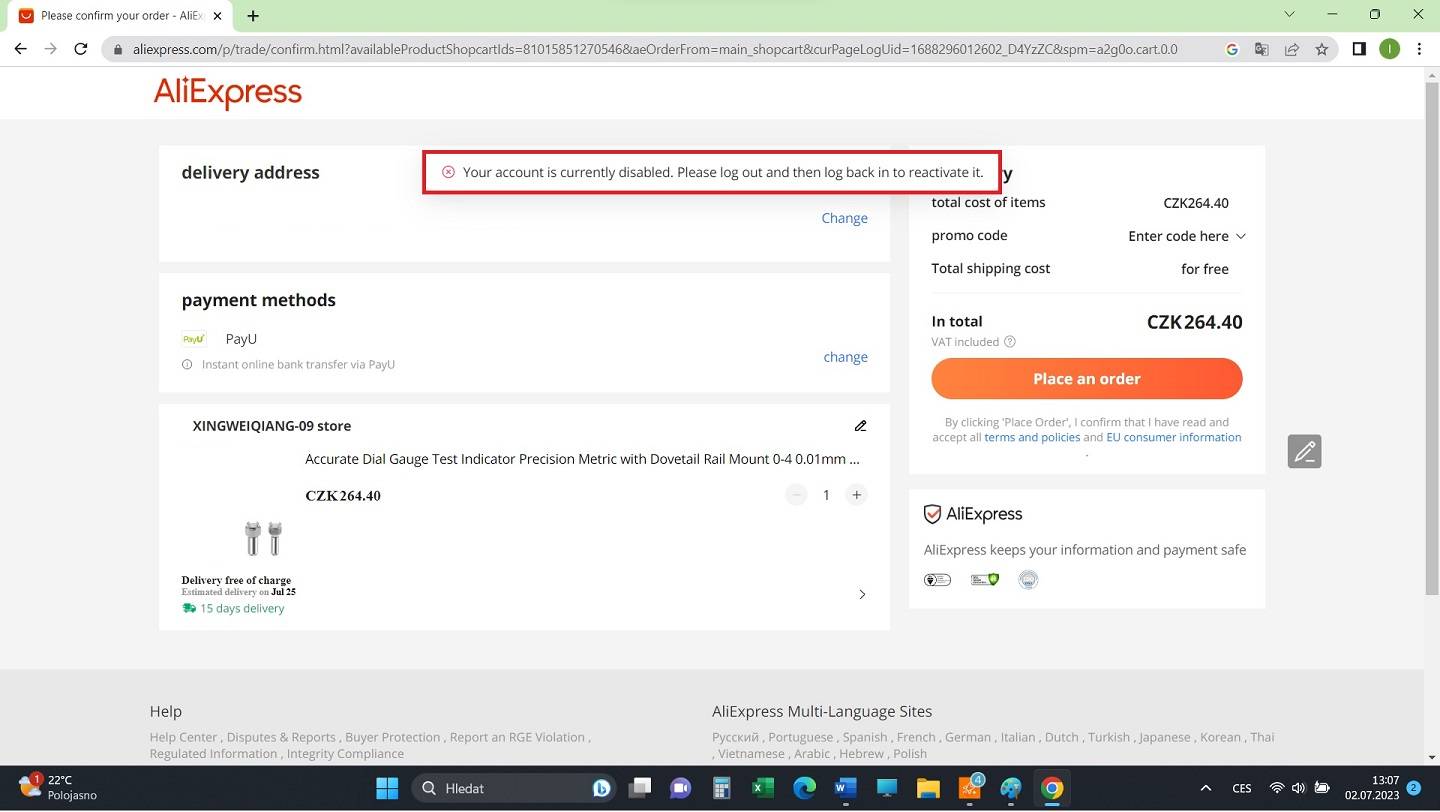
Task: Open the green Chrome profile avatar
Action: point(1389,49)
